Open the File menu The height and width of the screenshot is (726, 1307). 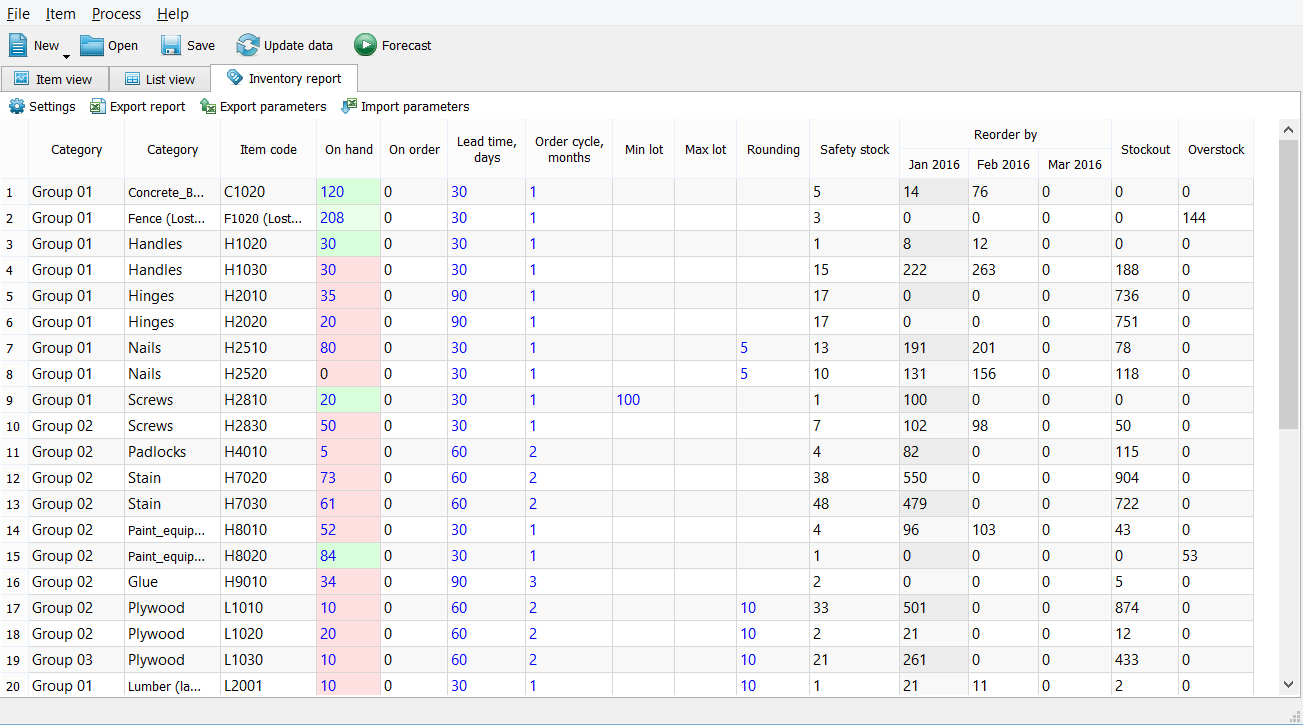click(x=18, y=14)
